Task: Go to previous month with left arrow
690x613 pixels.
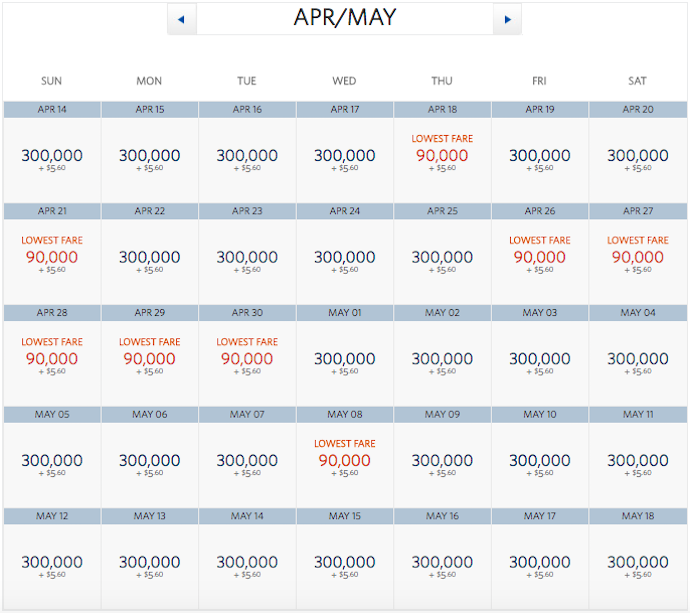Action: click(x=181, y=19)
